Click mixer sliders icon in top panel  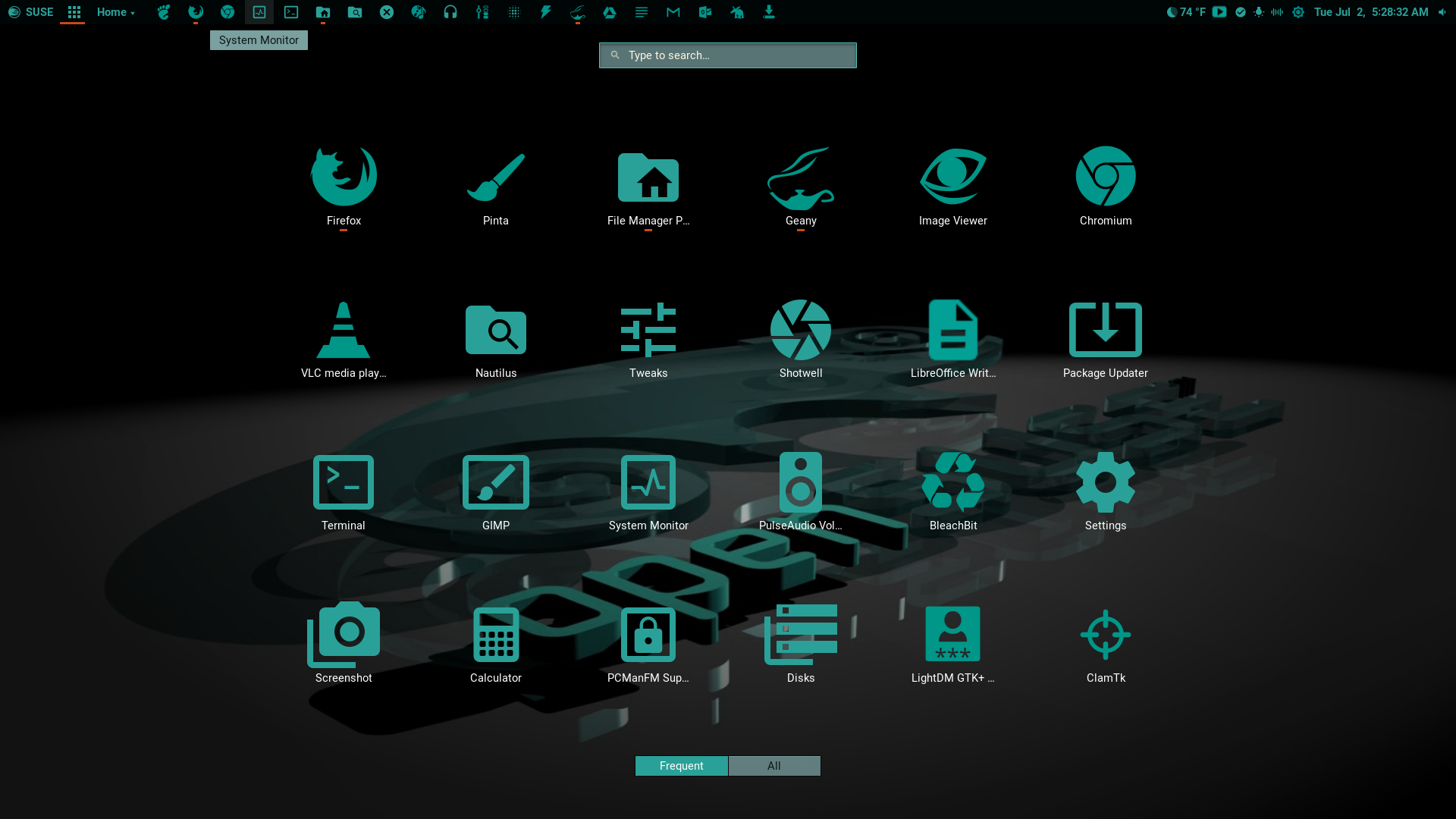482,12
